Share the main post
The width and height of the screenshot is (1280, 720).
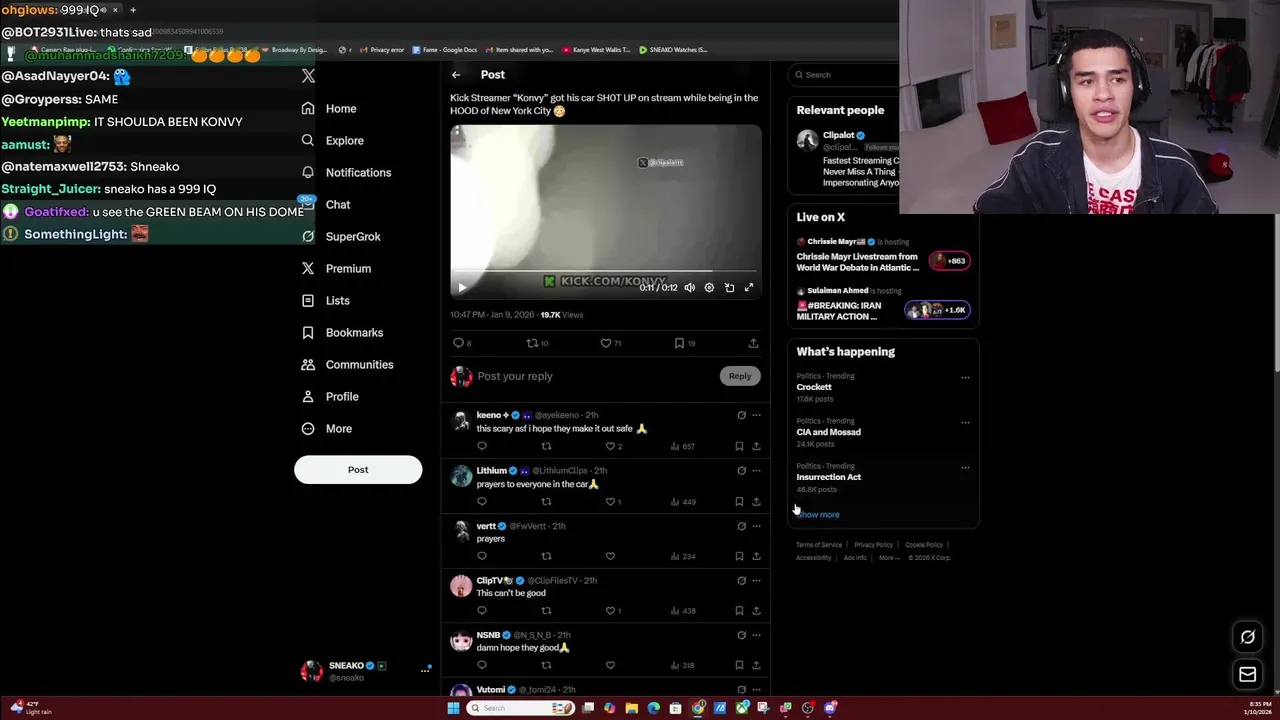753,343
